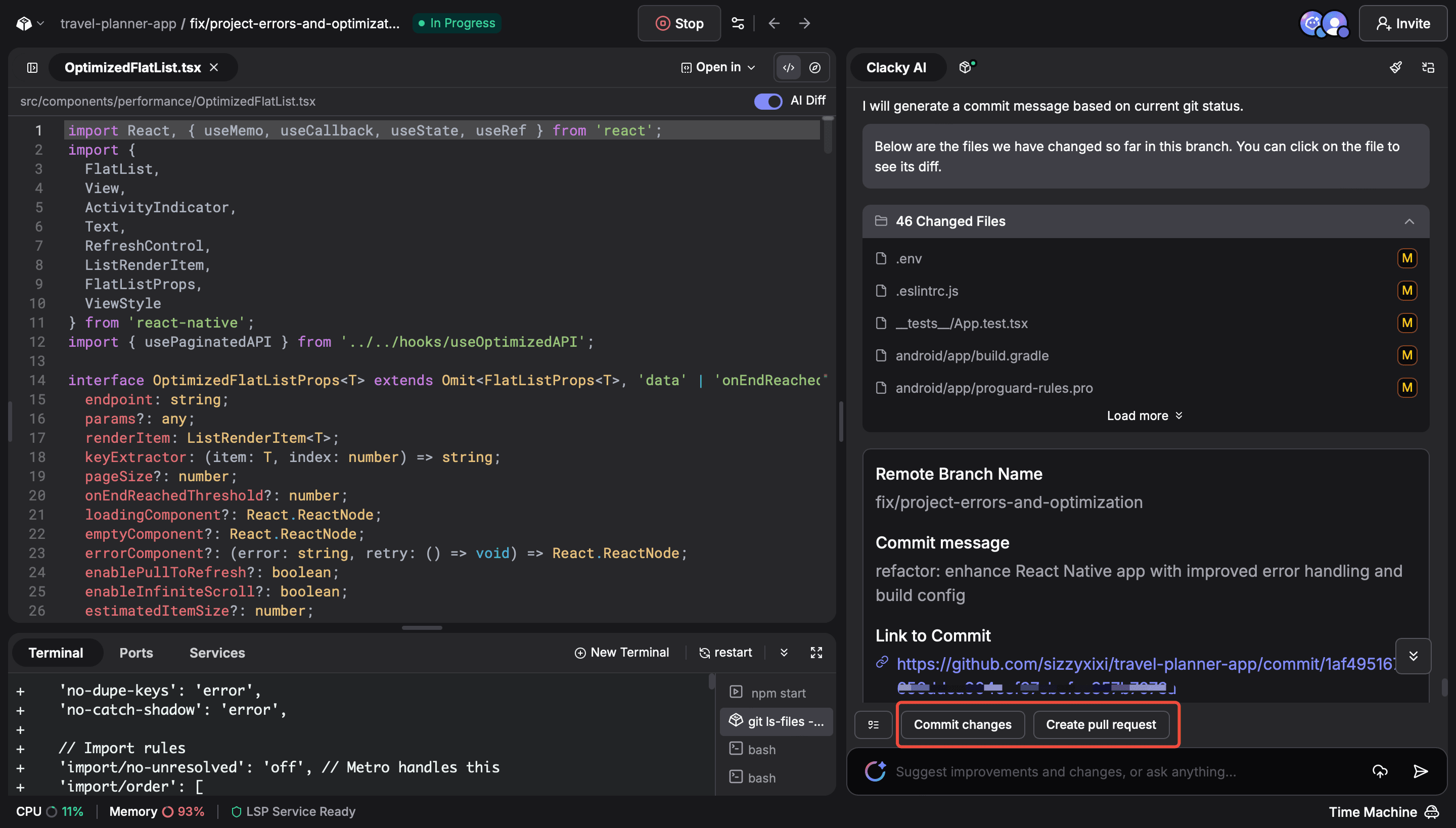Viewport: 1456px width, 828px height.
Task: Close the OptimizedFlatList.tsx tab
Action: [214, 67]
